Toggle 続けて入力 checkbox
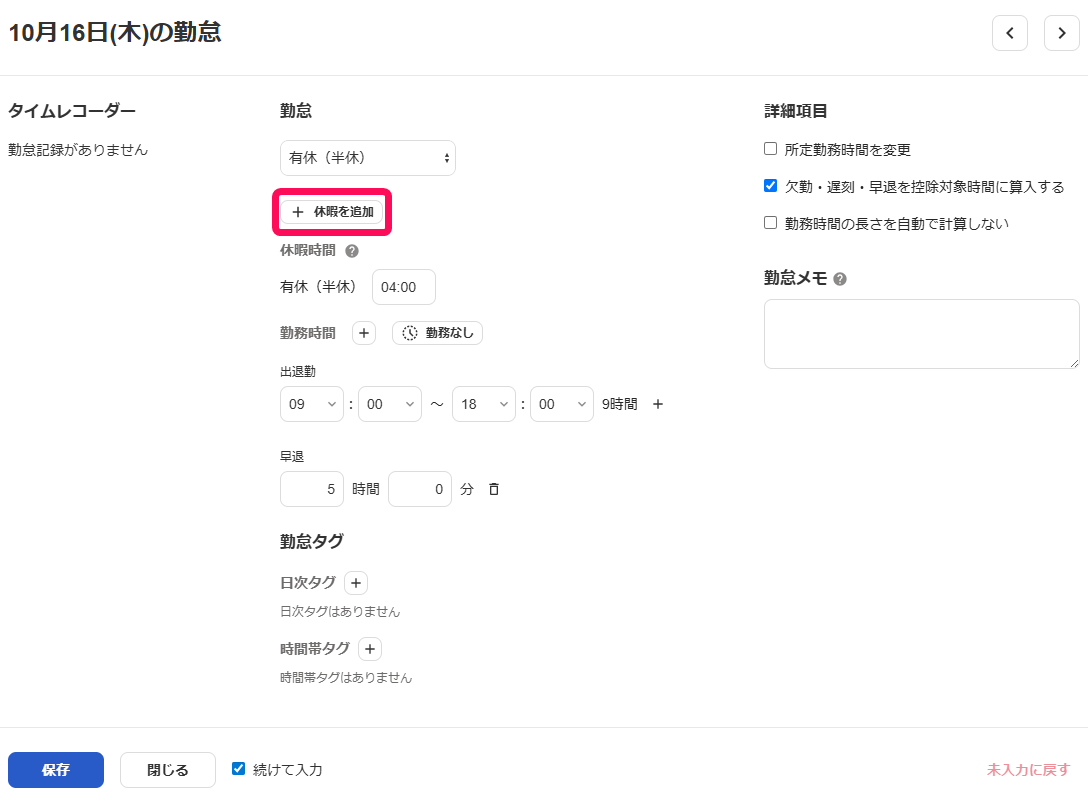Screen dimensions: 1088x804 (238, 769)
